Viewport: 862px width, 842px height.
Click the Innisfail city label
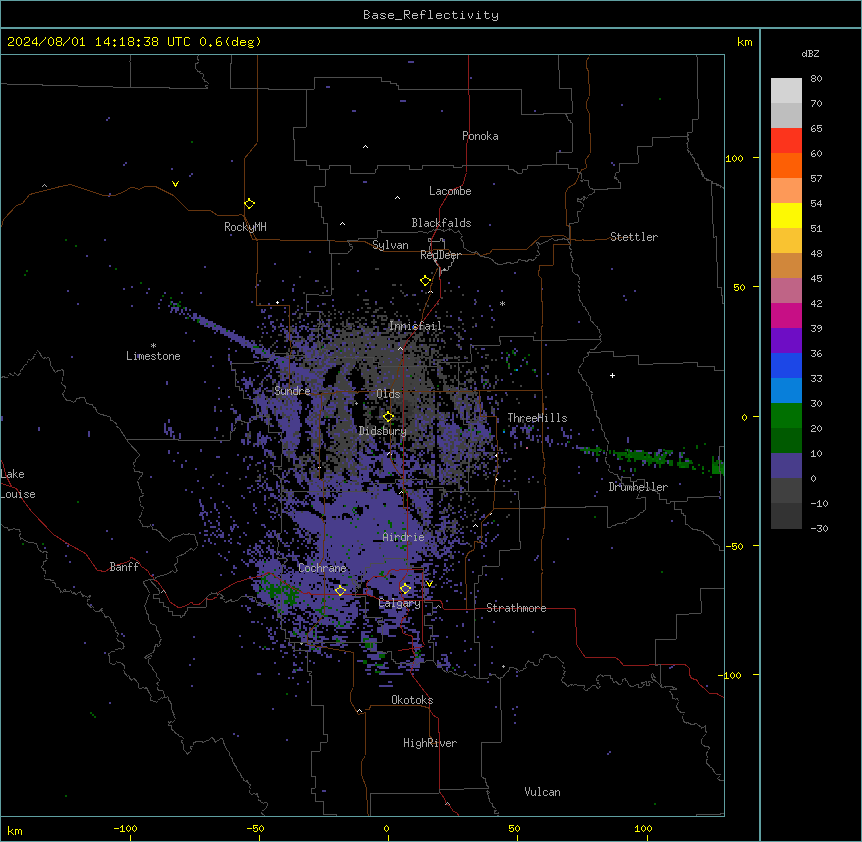click(416, 326)
